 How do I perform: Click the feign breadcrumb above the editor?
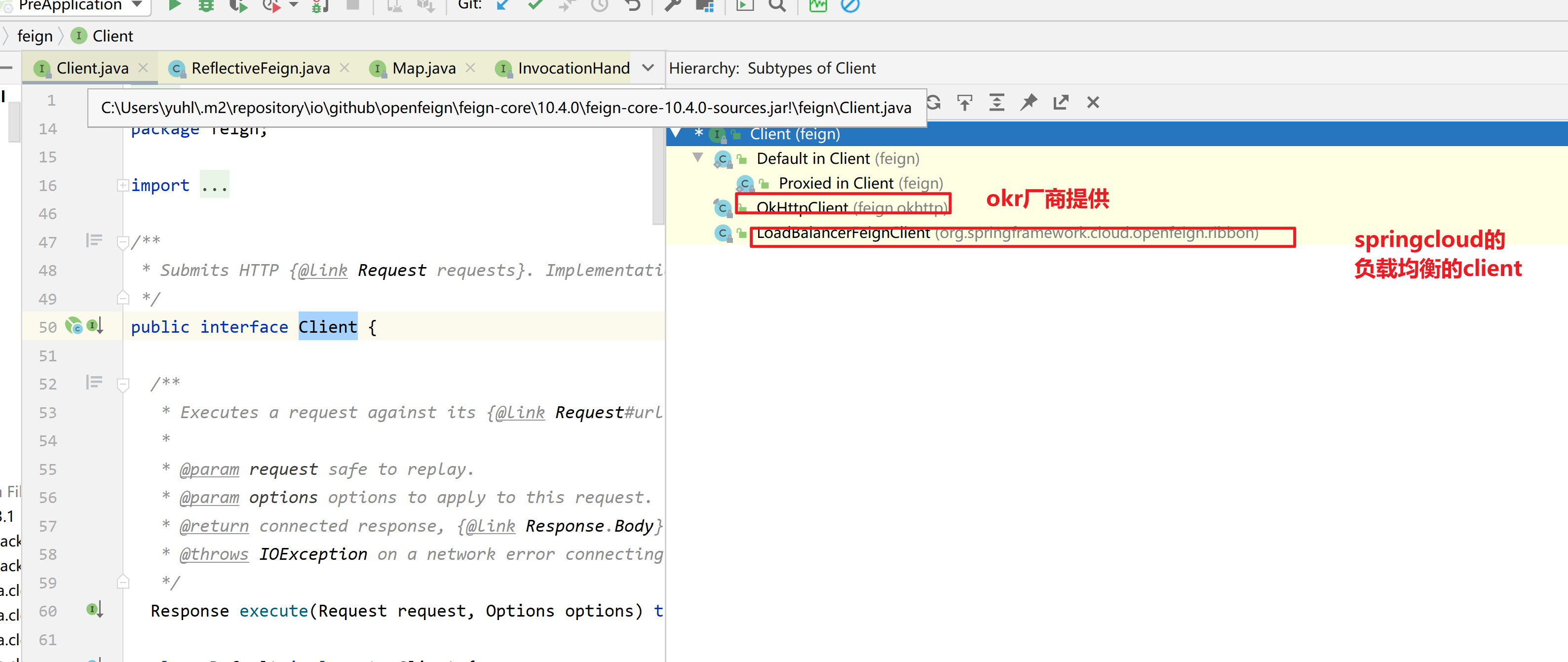click(x=35, y=36)
